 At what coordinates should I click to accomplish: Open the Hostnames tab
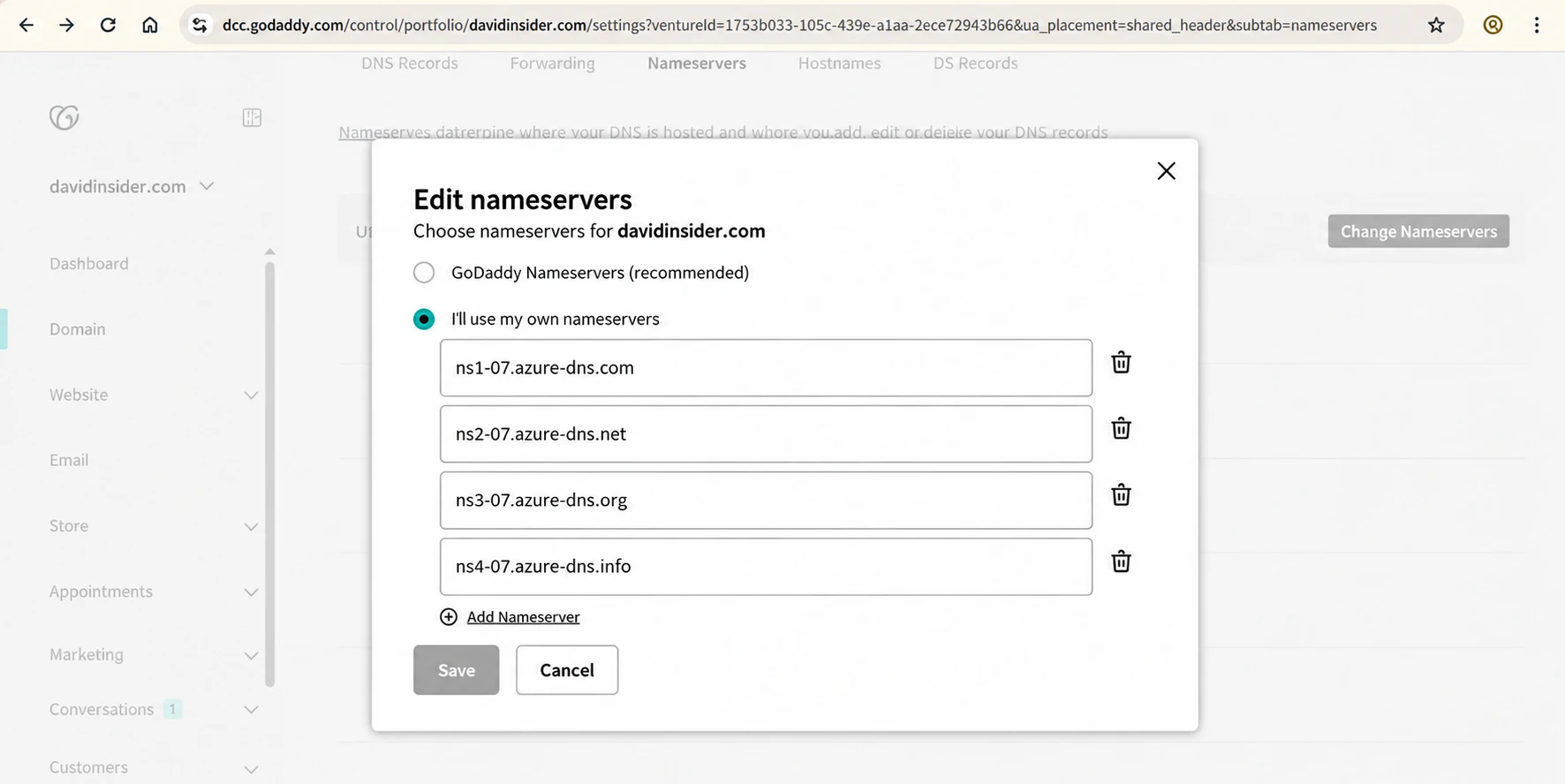840,64
